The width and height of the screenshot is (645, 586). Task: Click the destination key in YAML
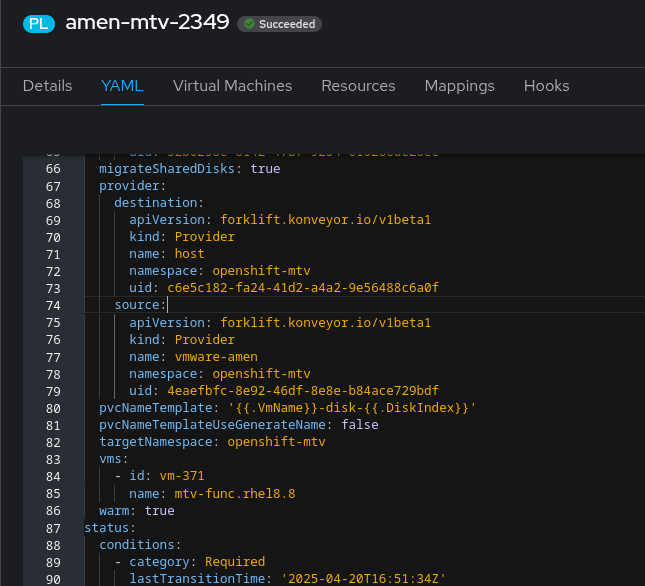click(x=156, y=203)
